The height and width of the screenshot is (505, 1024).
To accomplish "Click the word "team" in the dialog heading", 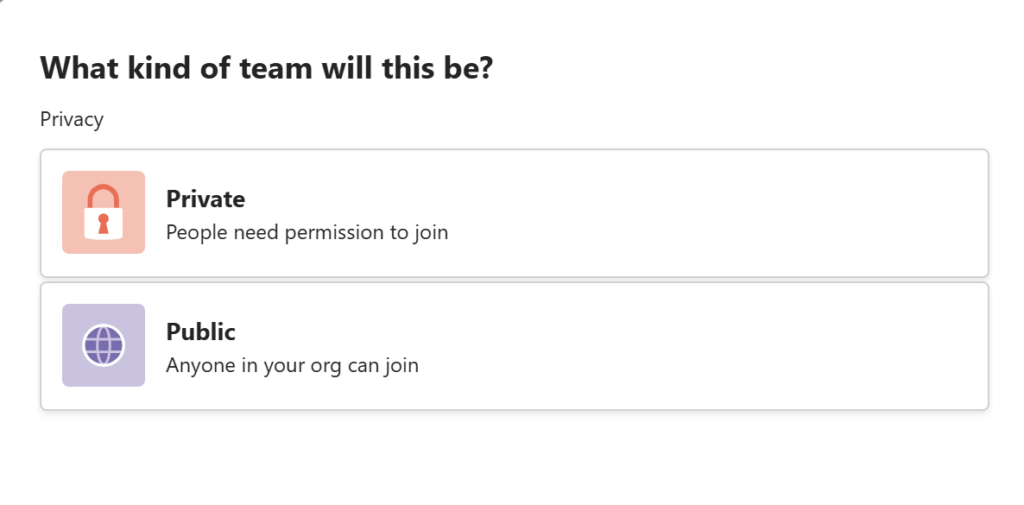I will click(x=278, y=68).
